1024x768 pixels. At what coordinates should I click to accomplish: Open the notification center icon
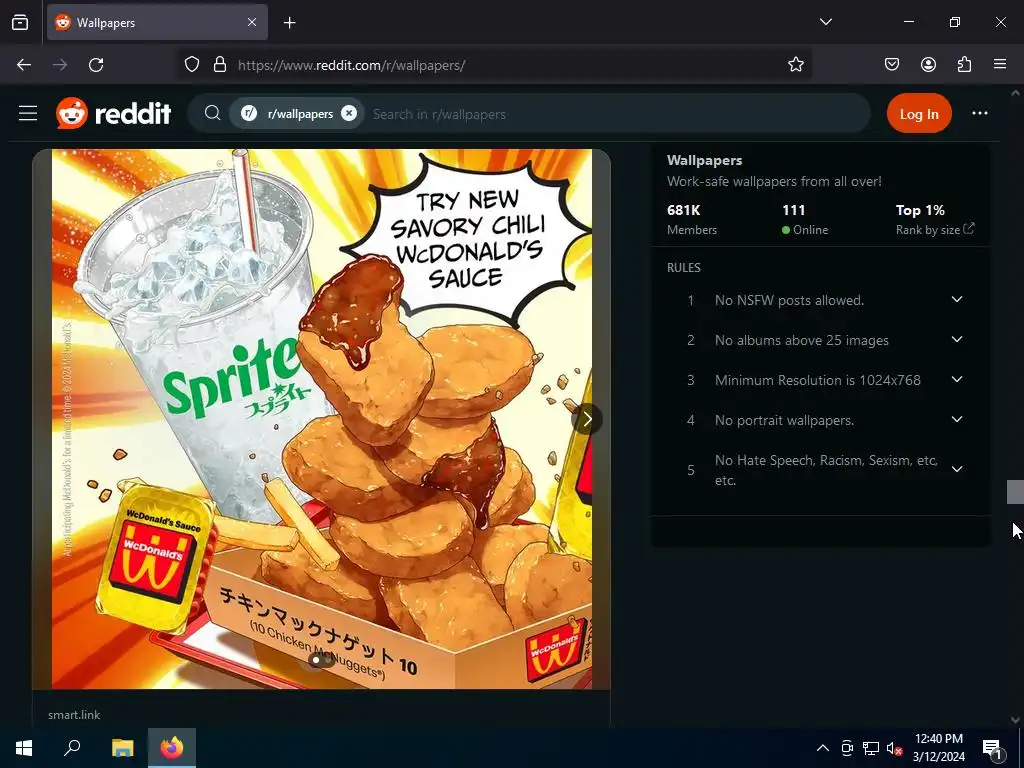pyautogui.click(x=992, y=748)
